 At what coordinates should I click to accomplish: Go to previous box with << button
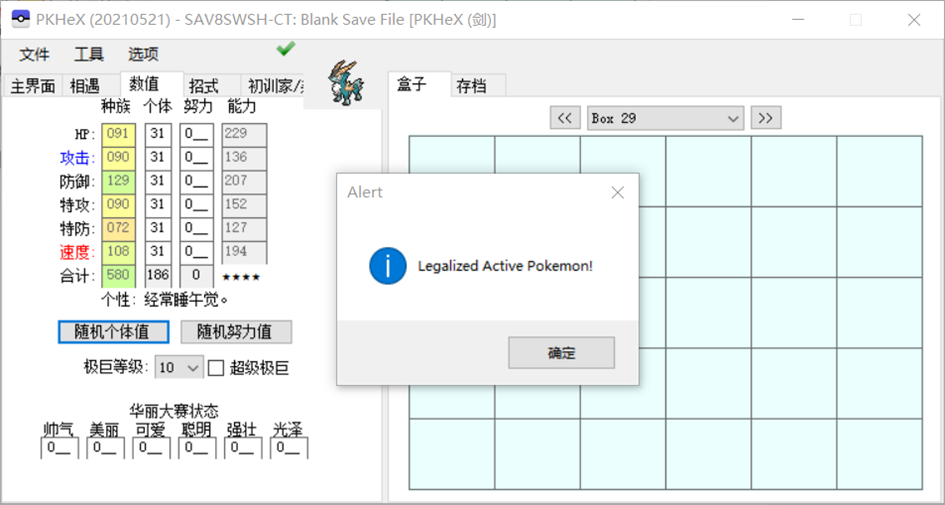[565, 118]
